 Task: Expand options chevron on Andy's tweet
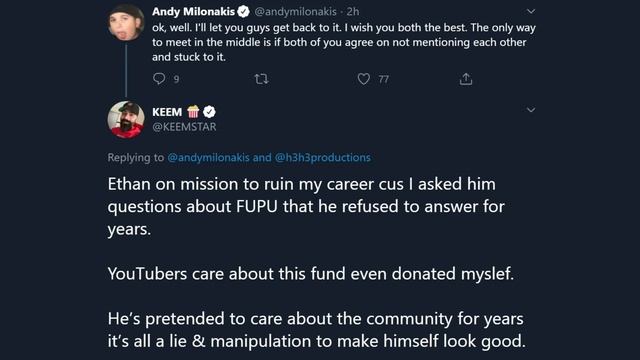531,11
